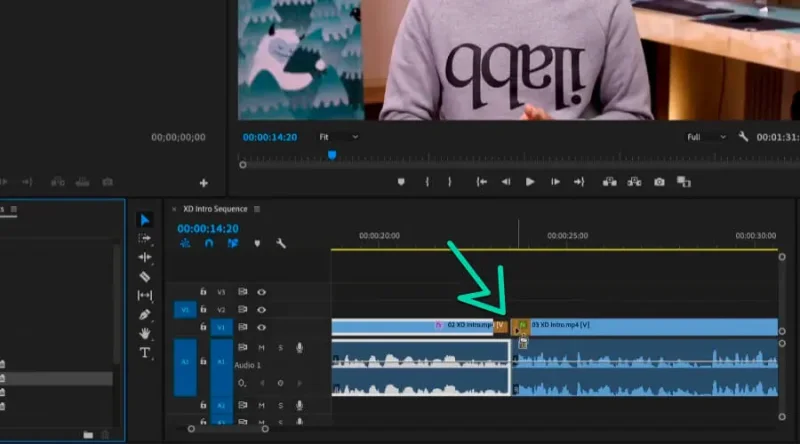Add marker using timeline header marker icon
800x444 pixels.
tap(257, 243)
